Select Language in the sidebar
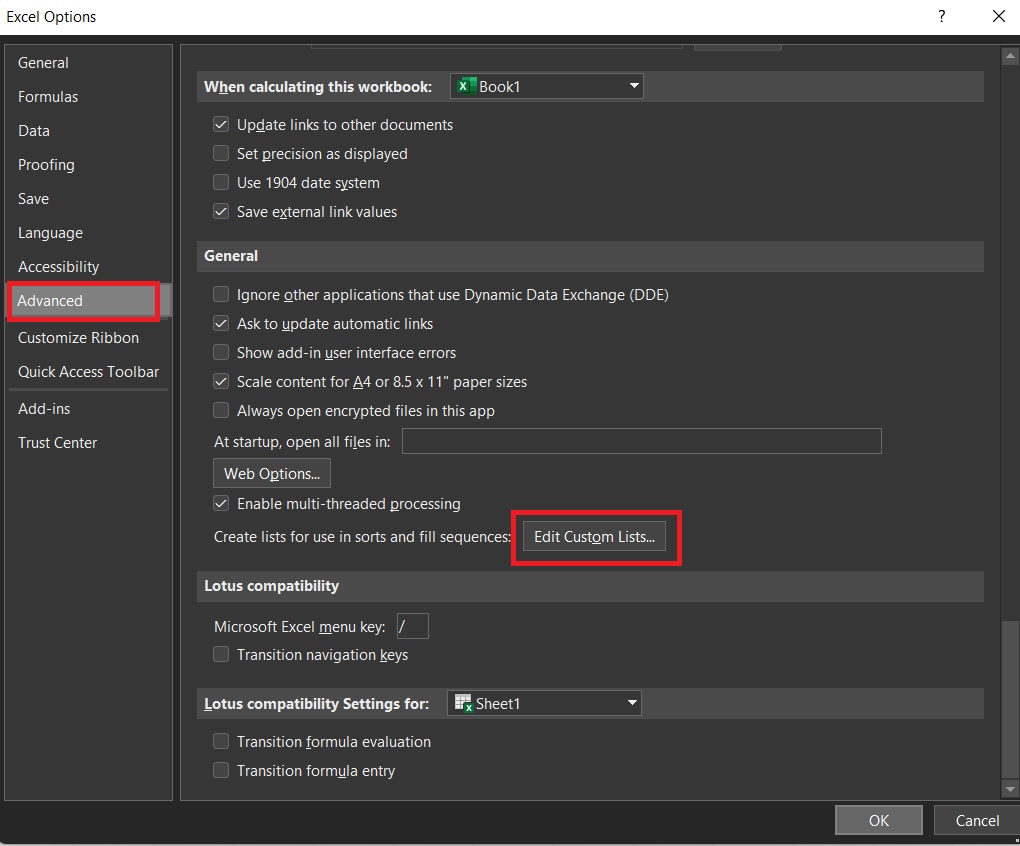Viewport: 1020px width, 846px height. pos(50,233)
